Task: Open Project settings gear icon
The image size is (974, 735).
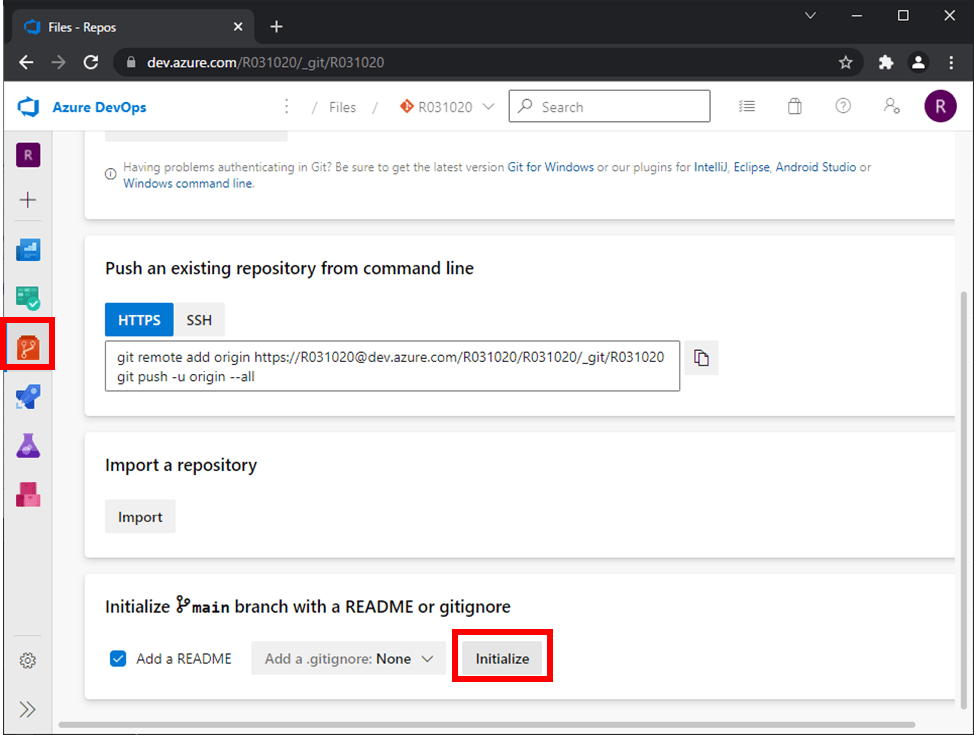Action: point(27,660)
